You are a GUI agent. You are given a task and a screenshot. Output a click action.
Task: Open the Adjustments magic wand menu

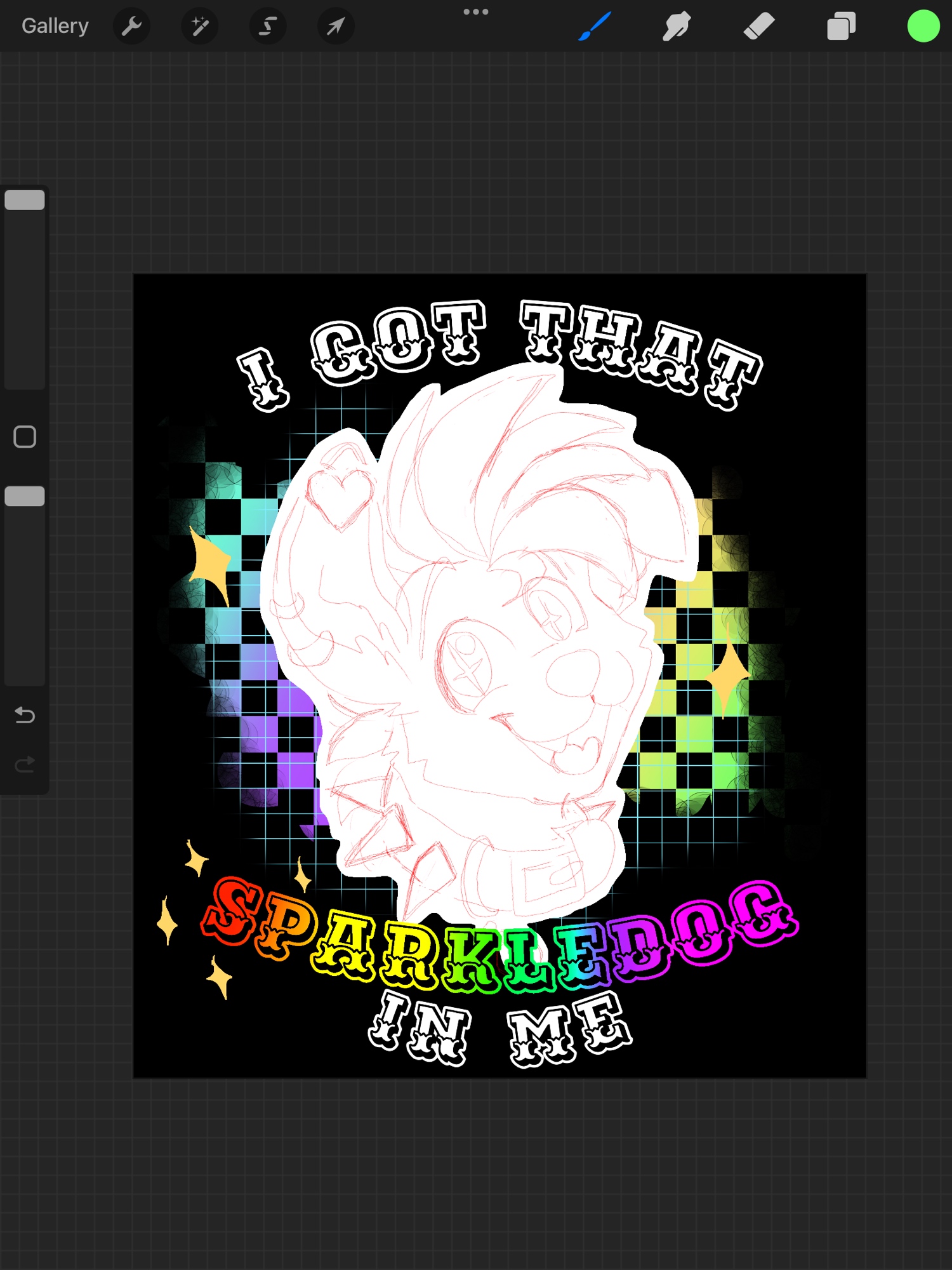pos(200,26)
